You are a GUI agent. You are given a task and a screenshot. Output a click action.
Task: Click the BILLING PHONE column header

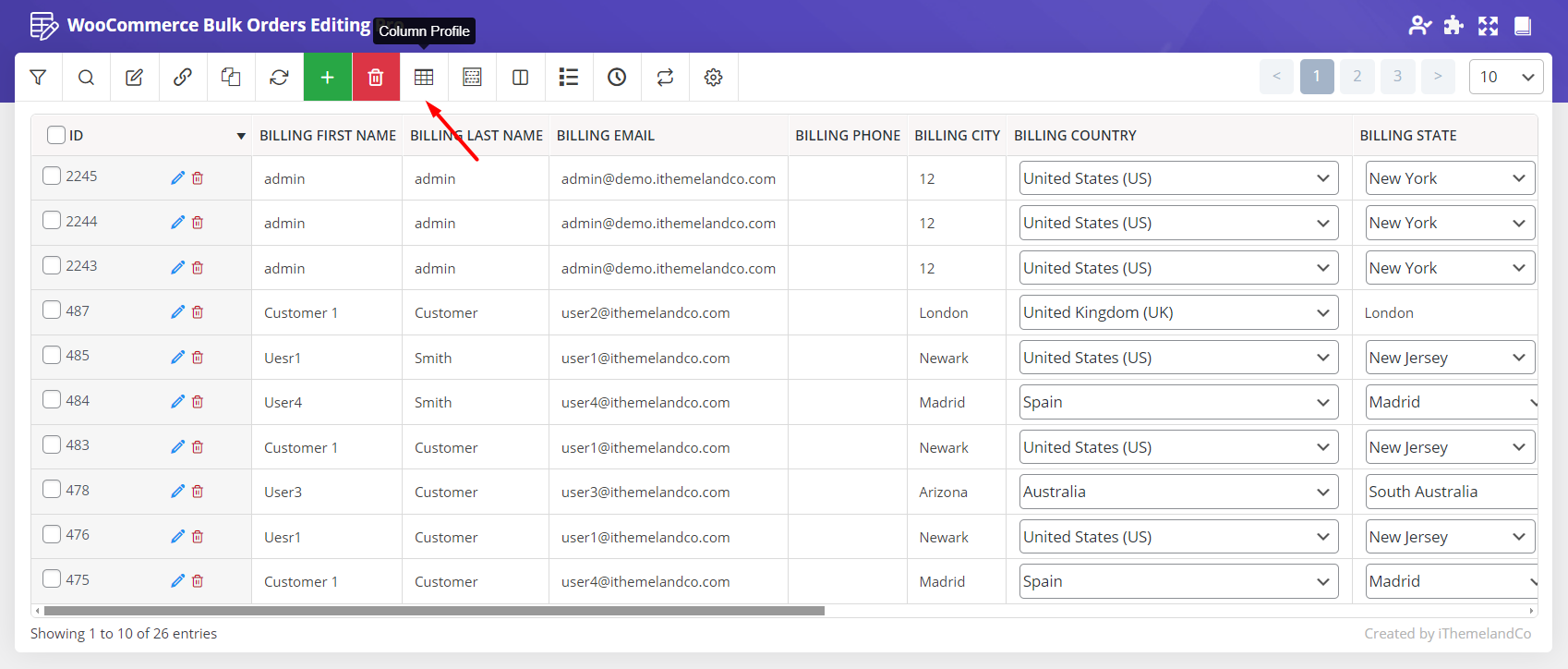click(x=848, y=136)
